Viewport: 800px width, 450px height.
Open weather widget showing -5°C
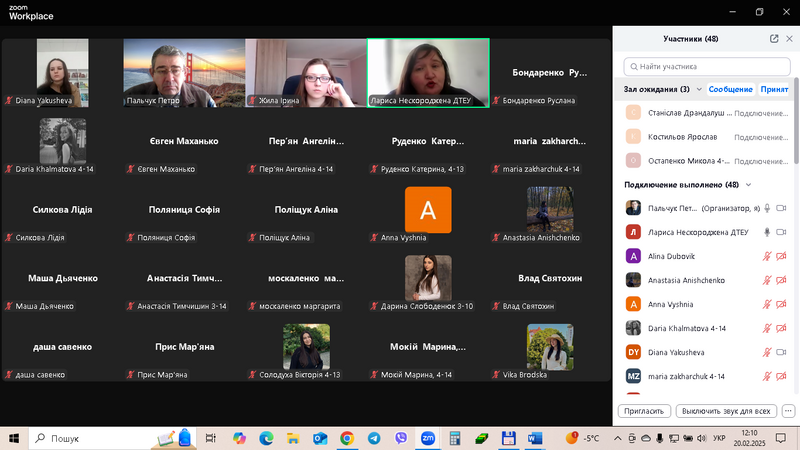click(582, 438)
